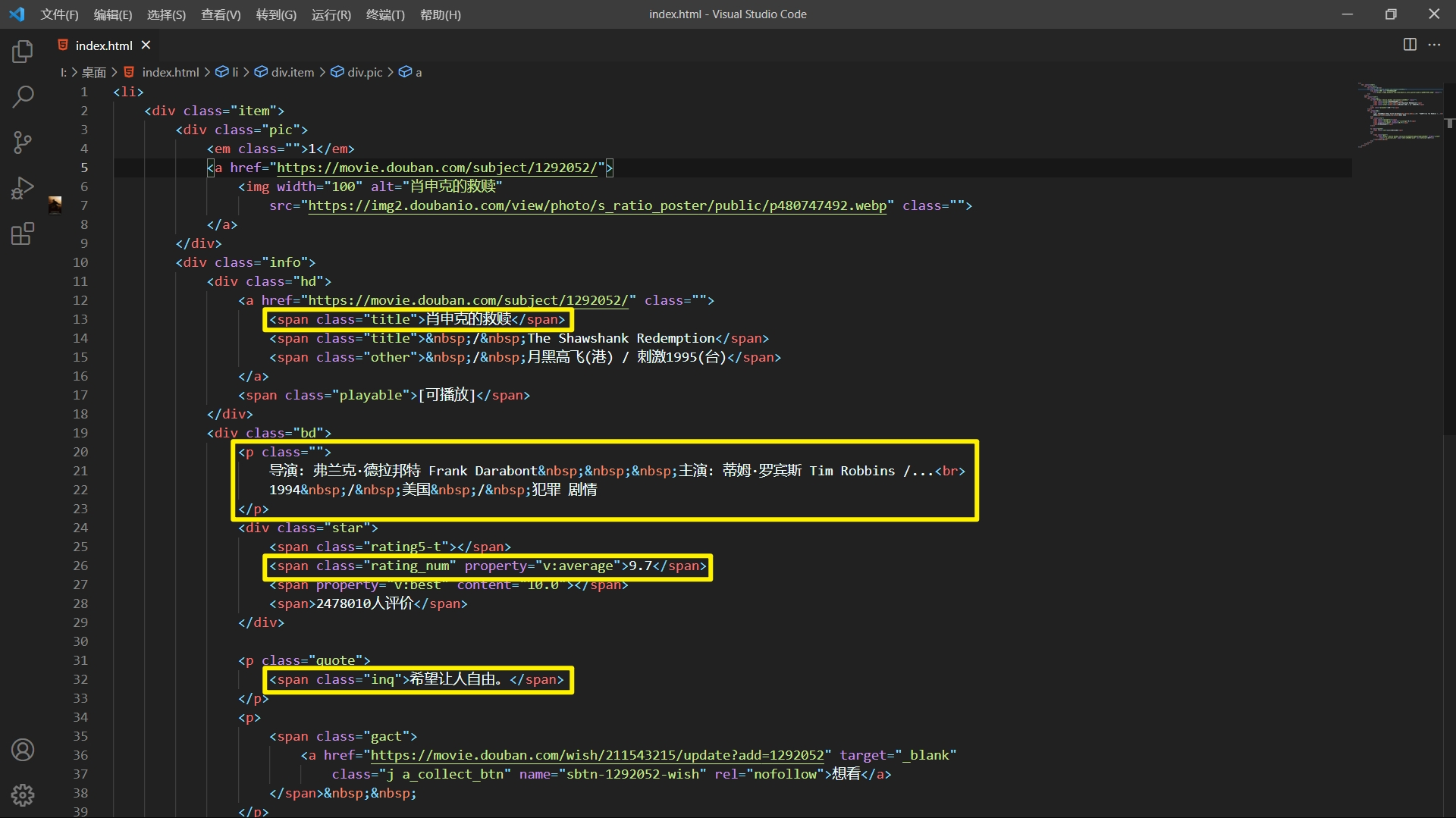Place cursor in 'The Shawshank Redemption' text
The image size is (1456, 818).
(621, 338)
